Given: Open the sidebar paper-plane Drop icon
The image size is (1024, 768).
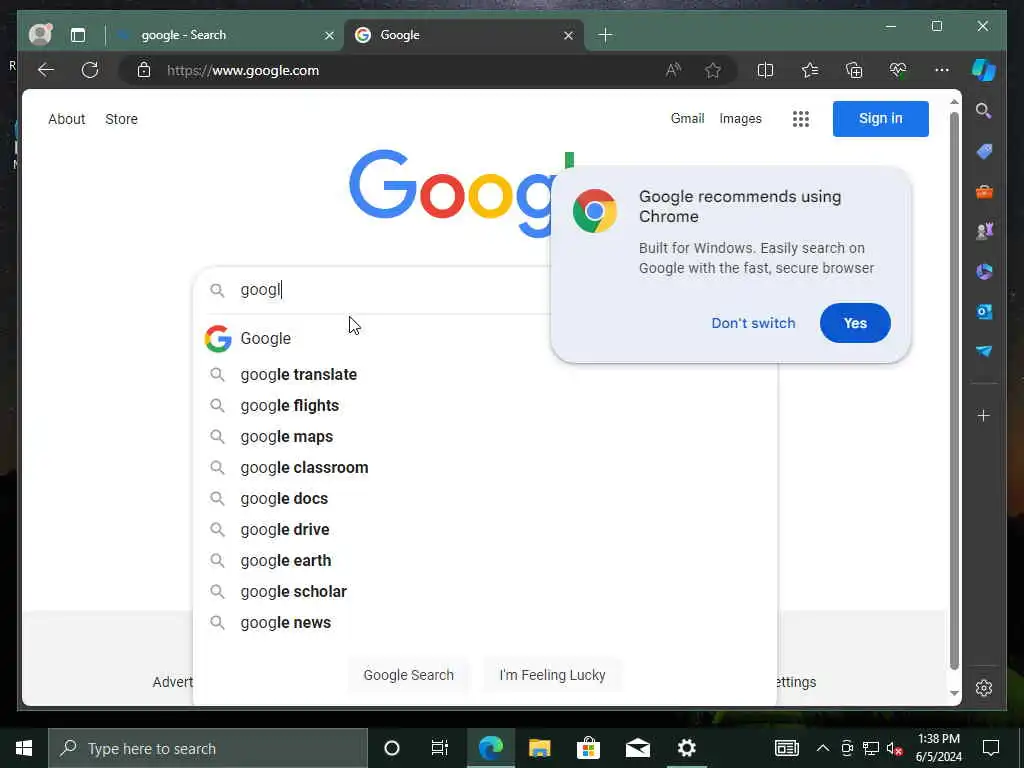Looking at the screenshot, I should [984, 351].
